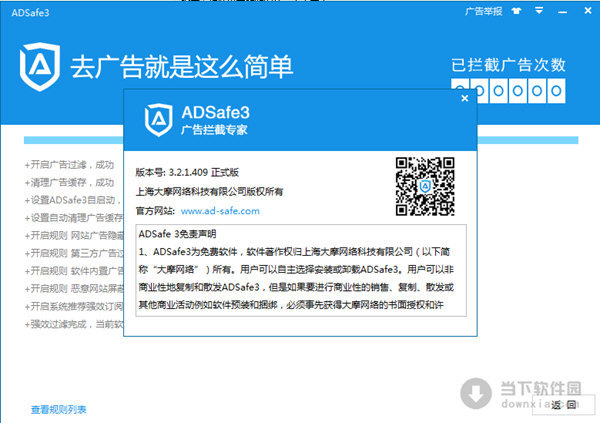Image resolution: width=600 pixels, height=423 pixels.
Task: Click log line +开启规则 软件内置广告
Action: pos(74,271)
